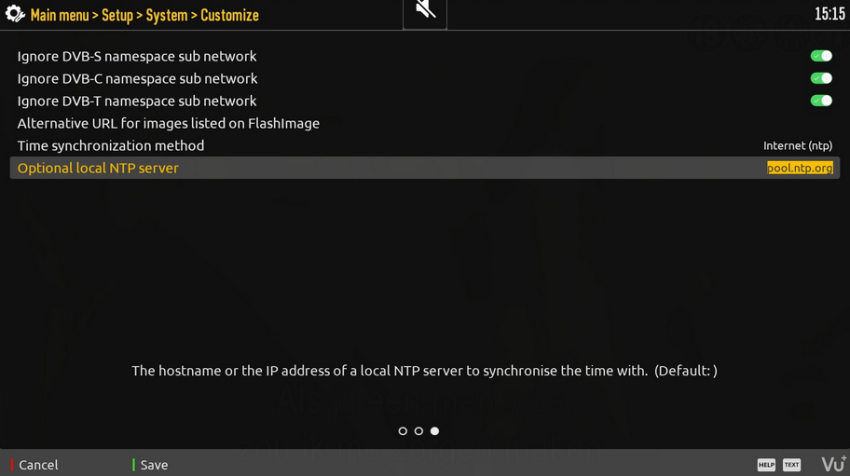
Task: Click the 15:15 clock display
Action: [x=829, y=15]
